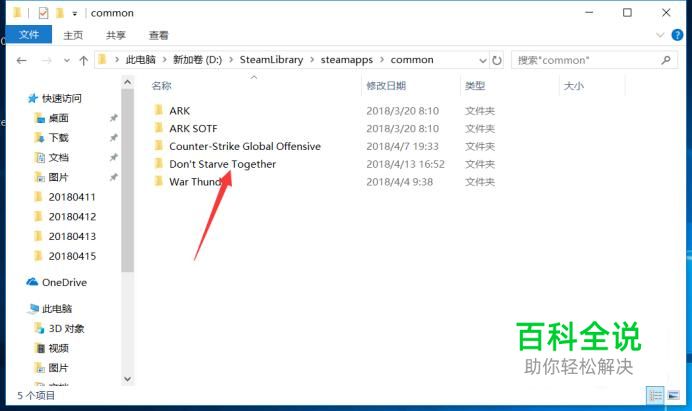Viewport: 692px width, 411px height.
Task: Click the new folder quick access icon
Action: point(60,13)
